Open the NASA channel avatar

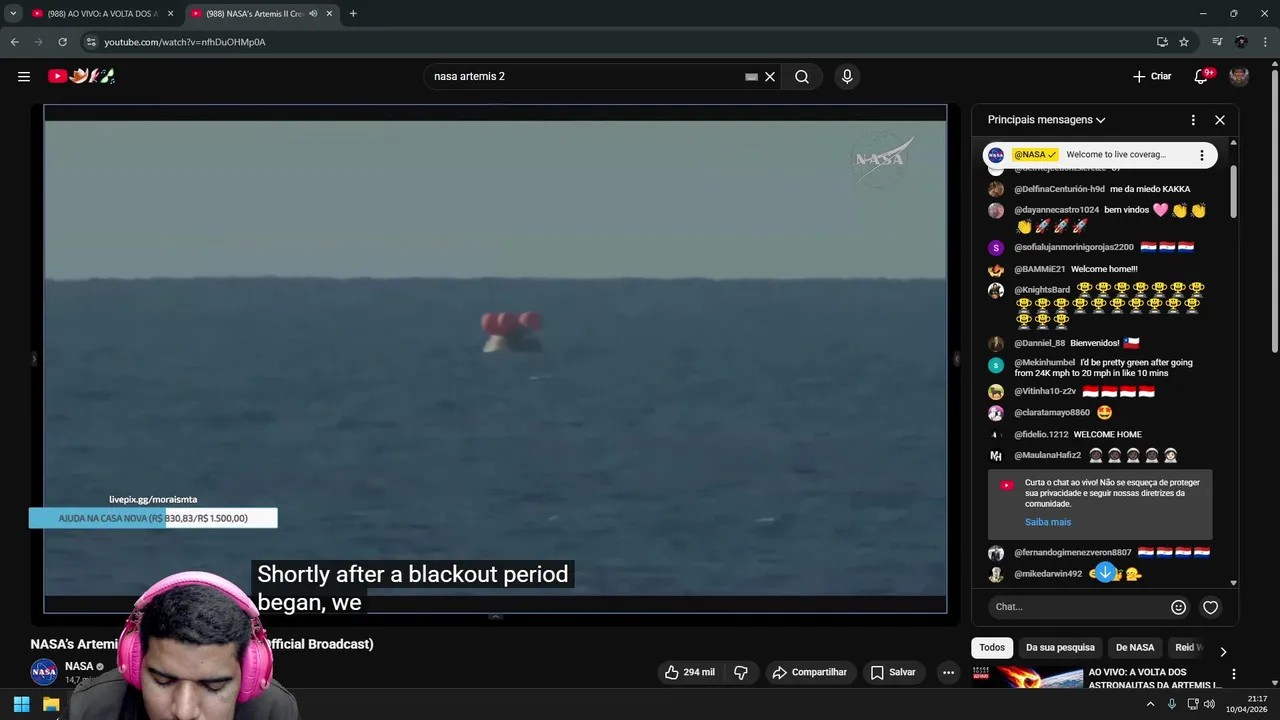pyautogui.click(x=44, y=673)
